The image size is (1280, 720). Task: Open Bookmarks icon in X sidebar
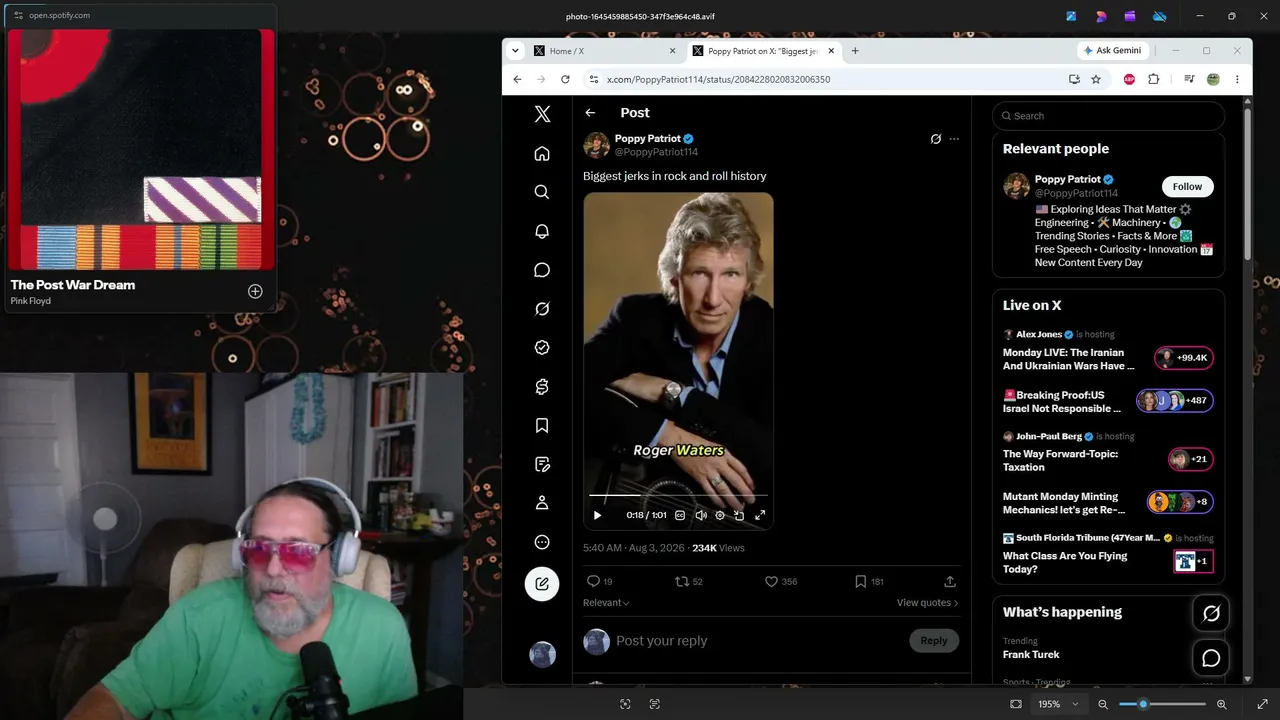pyautogui.click(x=542, y=426)
